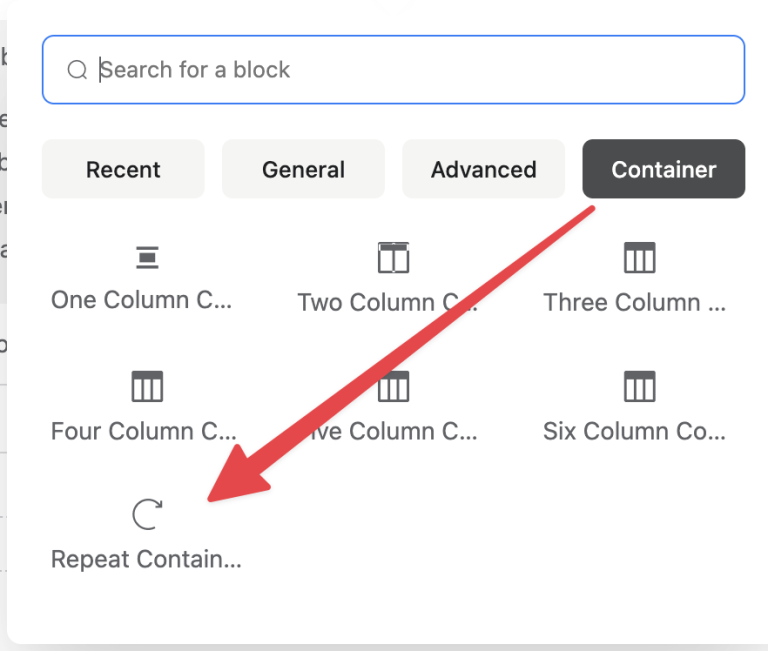768x651 pixels.
Task: Add the "Repeat Contain..." block label
Action: click(x=146, y=559)
